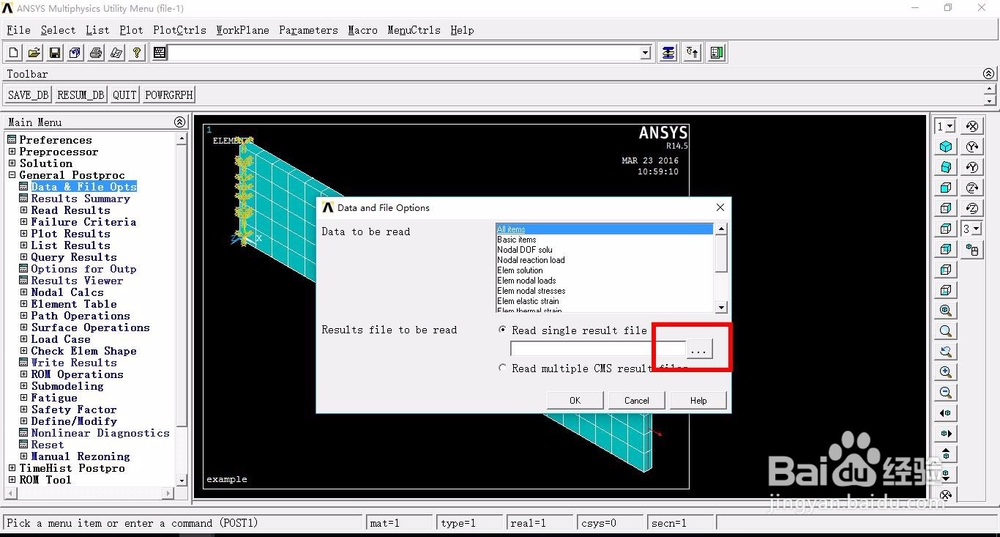Click the result file path input field

coord(598,349)
